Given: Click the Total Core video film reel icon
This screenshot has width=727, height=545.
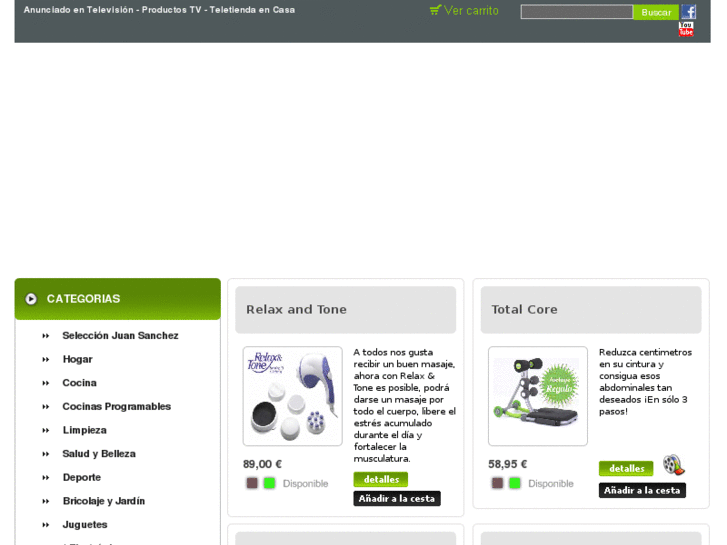Looking at the screenshot, I should coord(673,465).
